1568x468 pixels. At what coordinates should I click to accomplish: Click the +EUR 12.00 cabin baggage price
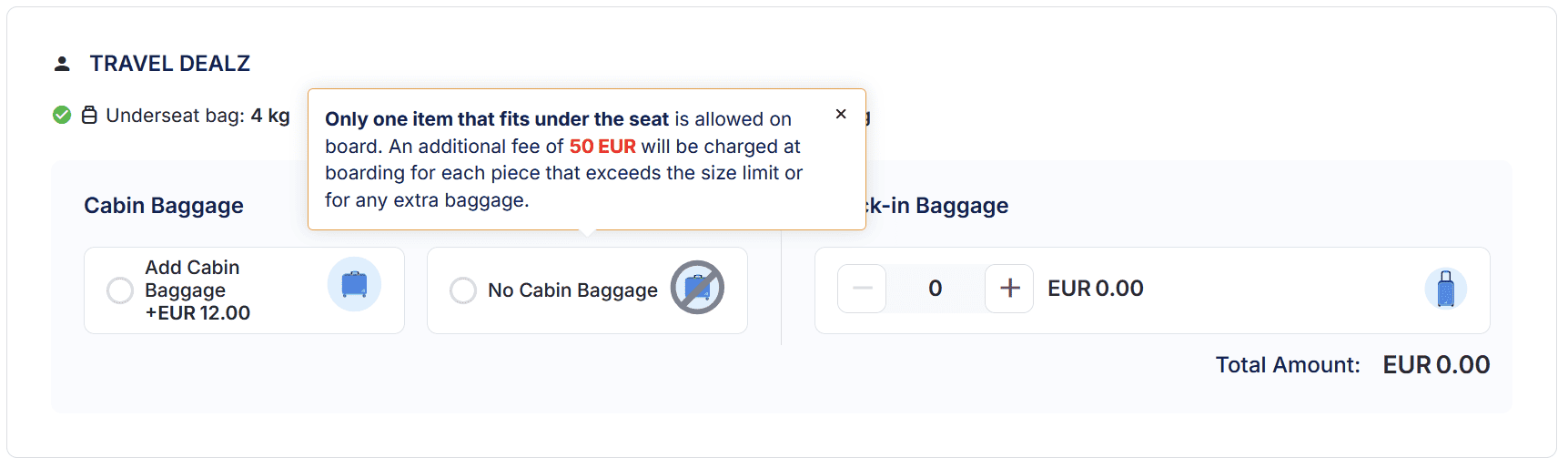(x=197, y=313)
